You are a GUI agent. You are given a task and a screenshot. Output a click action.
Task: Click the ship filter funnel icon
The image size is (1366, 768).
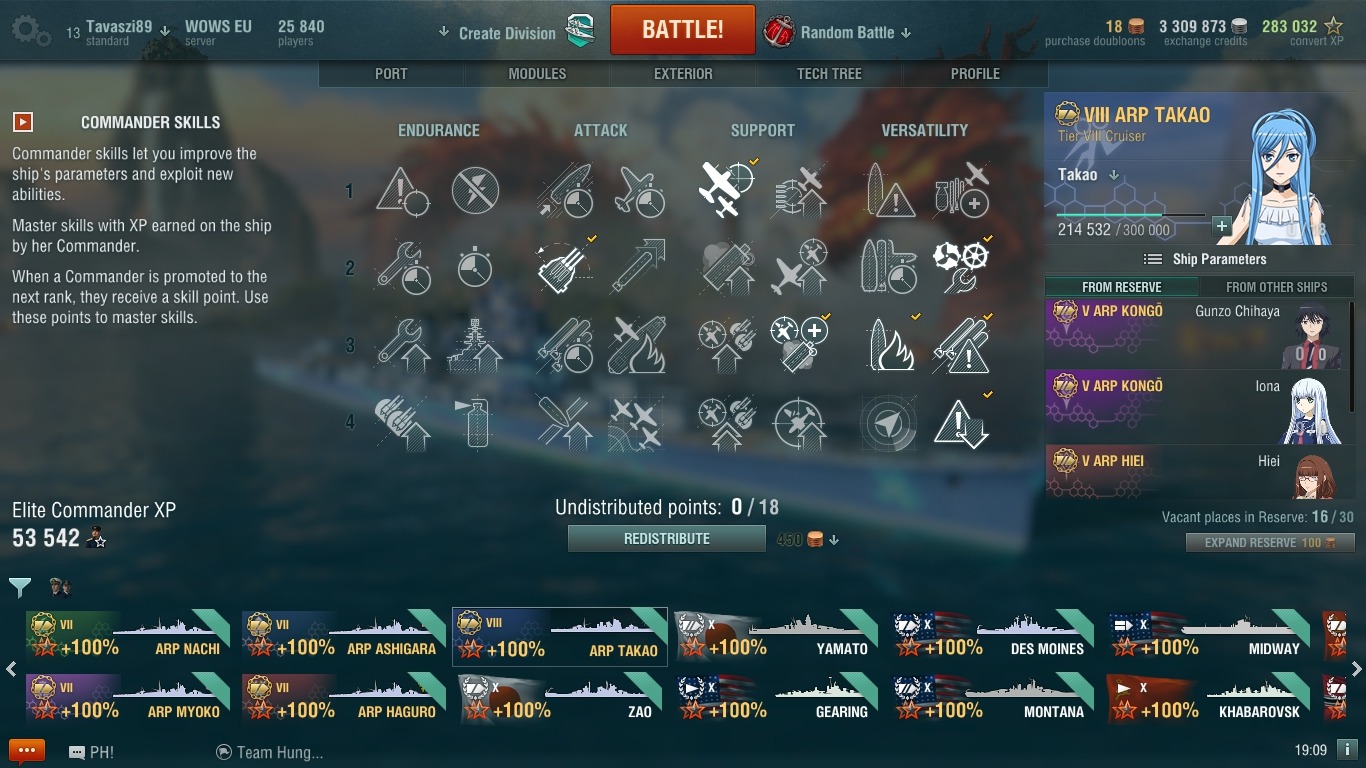click(19, 587)
